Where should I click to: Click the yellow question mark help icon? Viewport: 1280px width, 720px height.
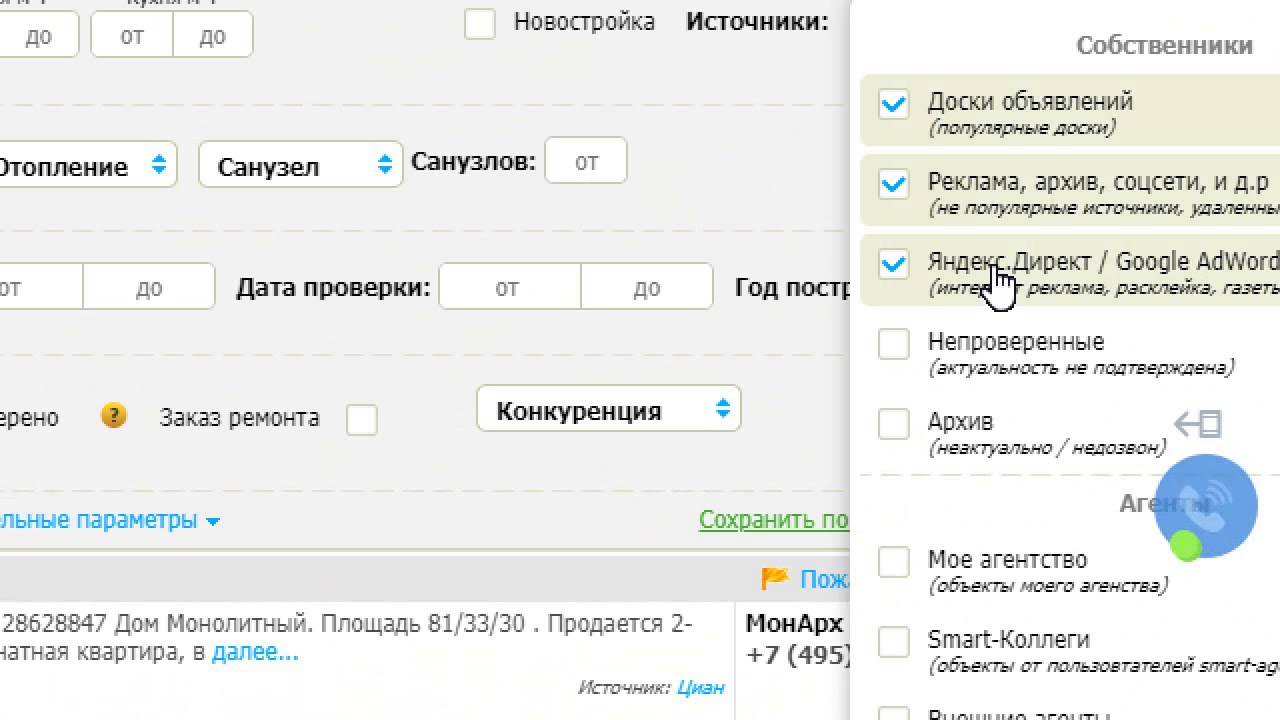[114, 415]
